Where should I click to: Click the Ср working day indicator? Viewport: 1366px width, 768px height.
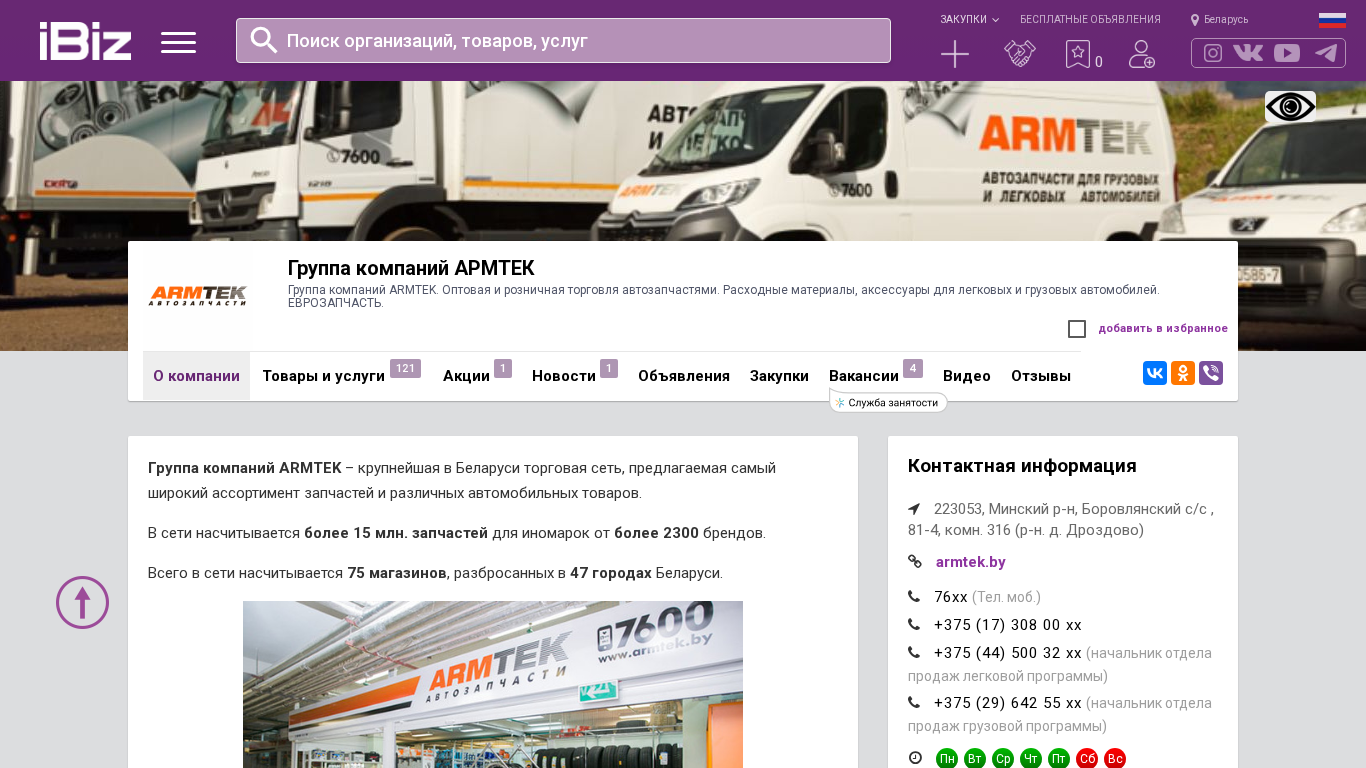[1003, 759]
